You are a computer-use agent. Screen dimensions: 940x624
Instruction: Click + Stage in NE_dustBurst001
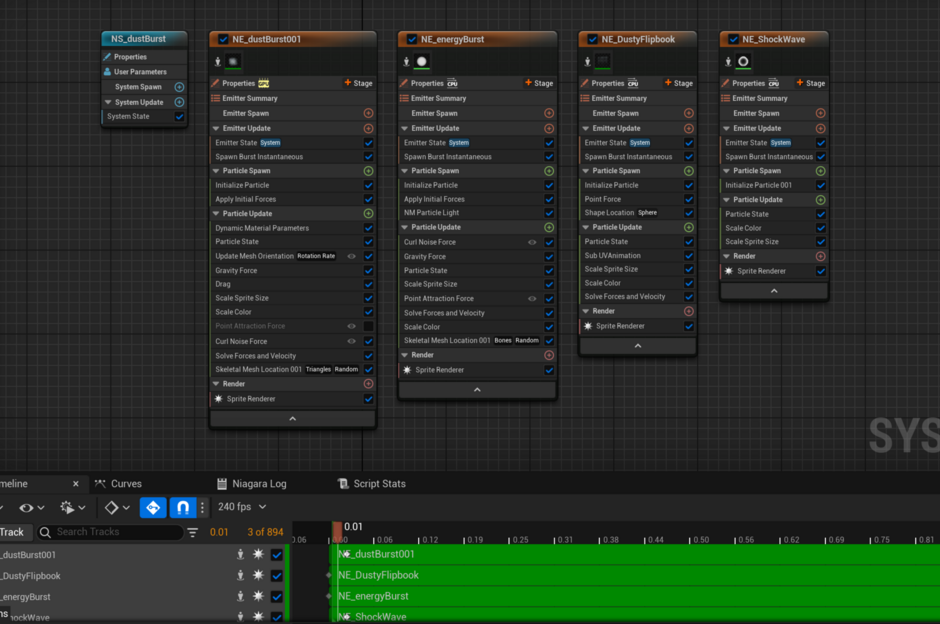point(358,83)
